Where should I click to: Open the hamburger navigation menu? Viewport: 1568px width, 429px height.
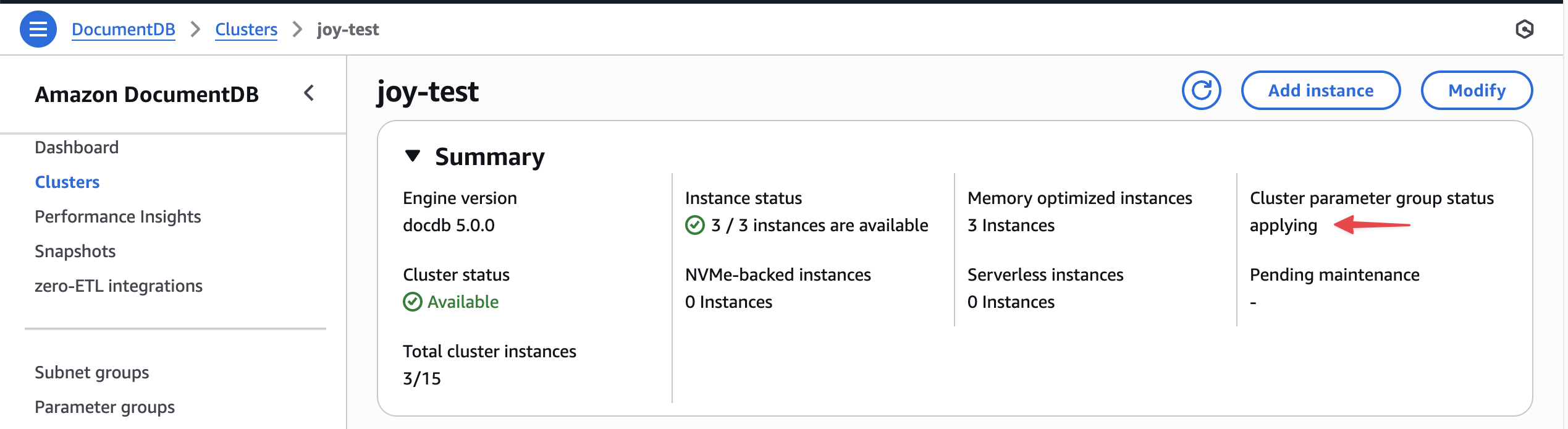38,29
